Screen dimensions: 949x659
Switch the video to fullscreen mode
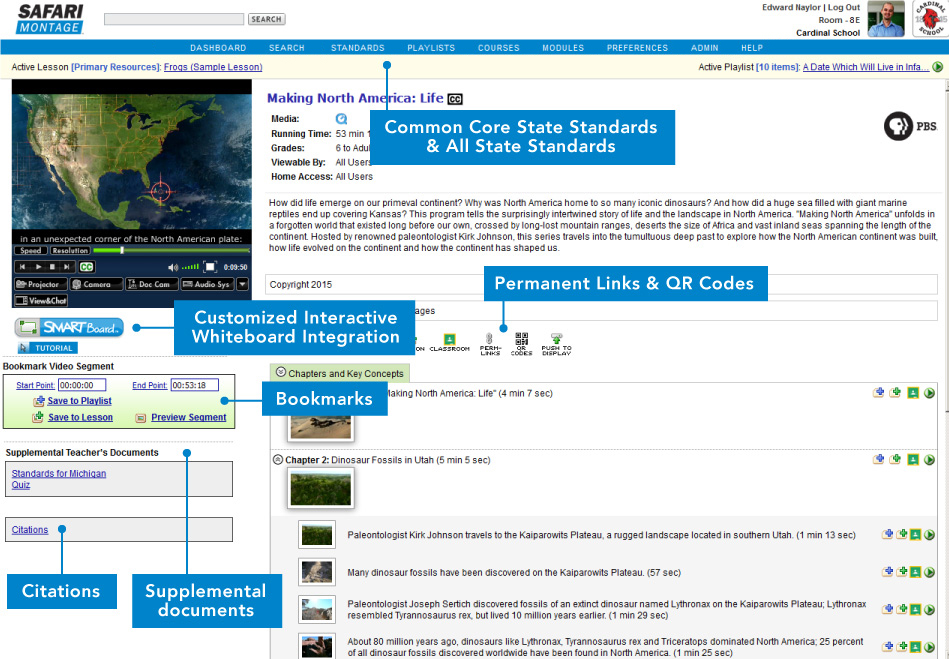210,267
